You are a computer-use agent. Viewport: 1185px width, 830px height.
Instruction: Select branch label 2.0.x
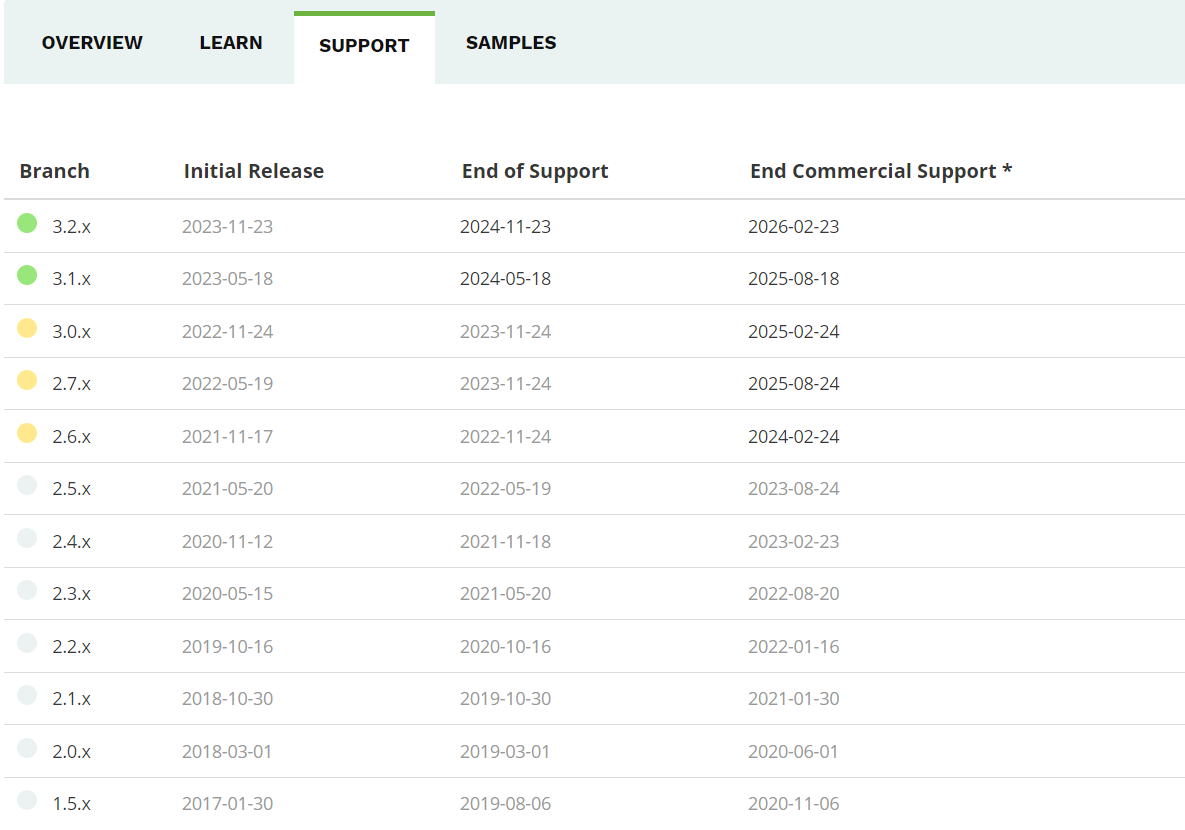[72, 752]
